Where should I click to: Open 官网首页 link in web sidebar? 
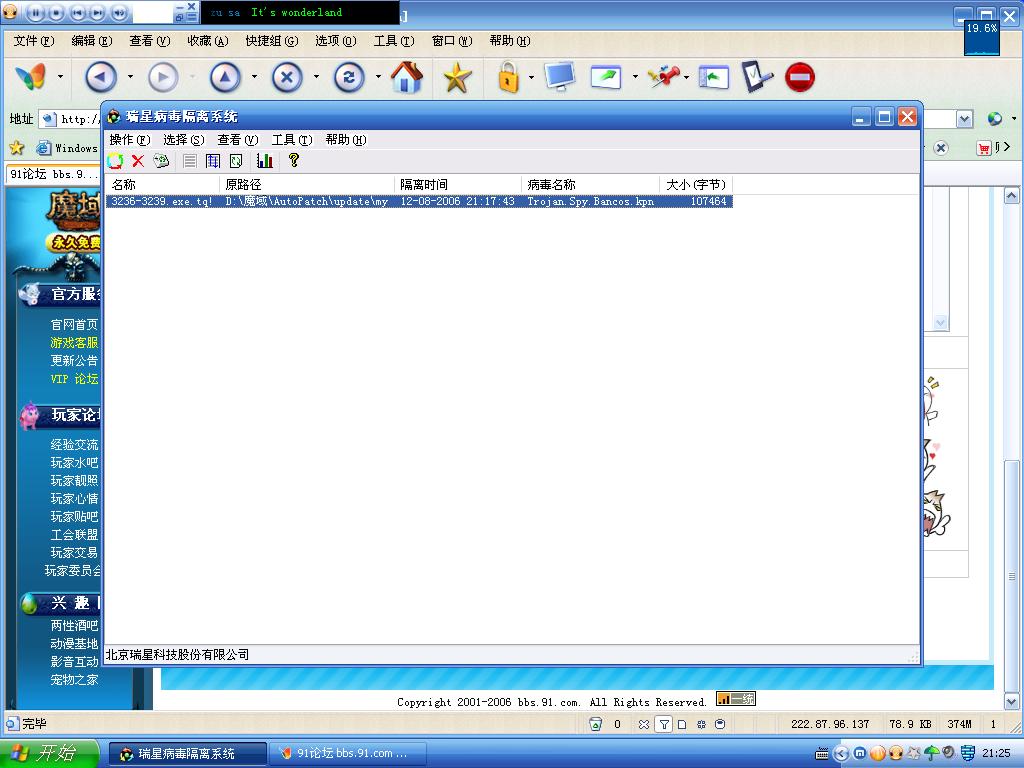tap(74, 325)
